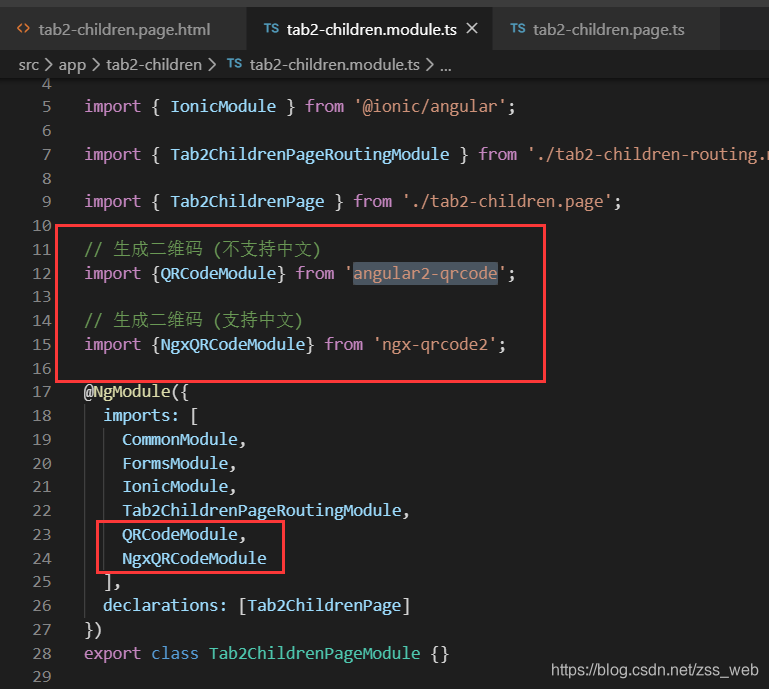Click line number 17 in gutter
The height and width of the screenshot is (689, 769).
(42, 392)
